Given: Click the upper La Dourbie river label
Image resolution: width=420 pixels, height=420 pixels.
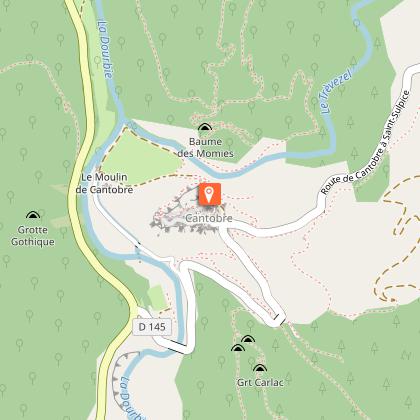Looking at the screenshot, I should click(105, 49).
